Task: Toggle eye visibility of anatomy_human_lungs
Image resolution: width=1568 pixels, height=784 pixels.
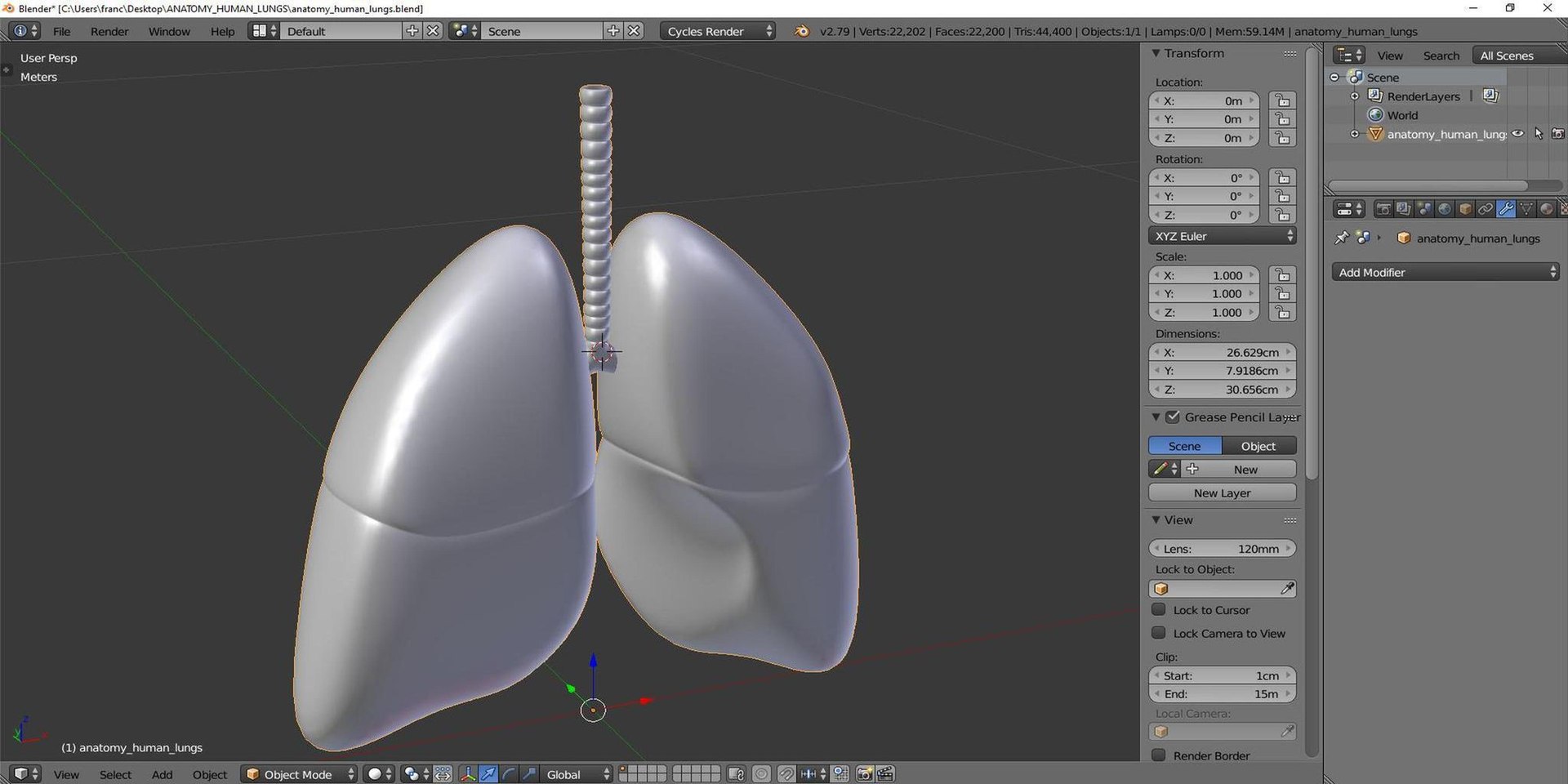Action: click(1517, 134)
